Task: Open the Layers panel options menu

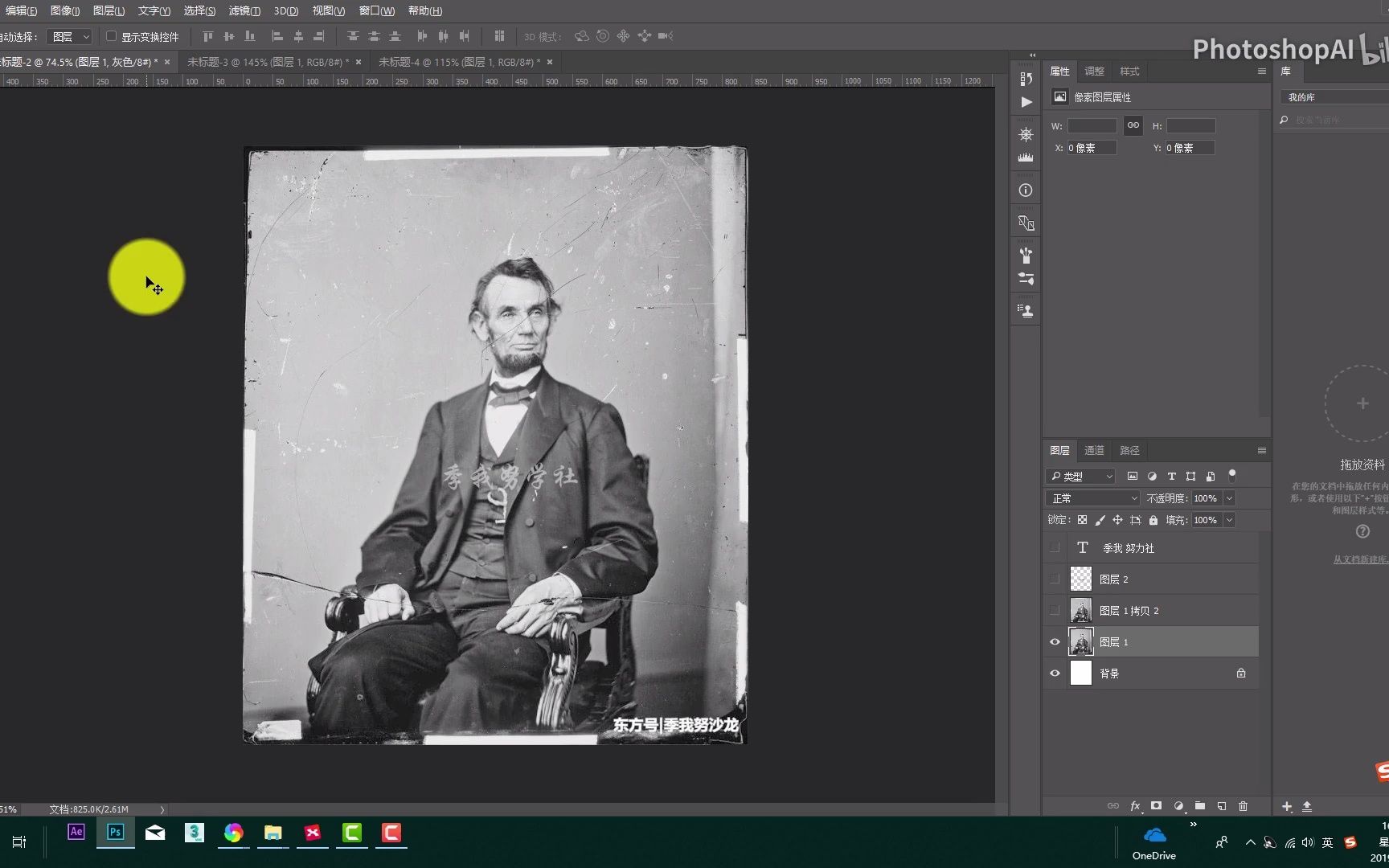Action: point(1261,450)
